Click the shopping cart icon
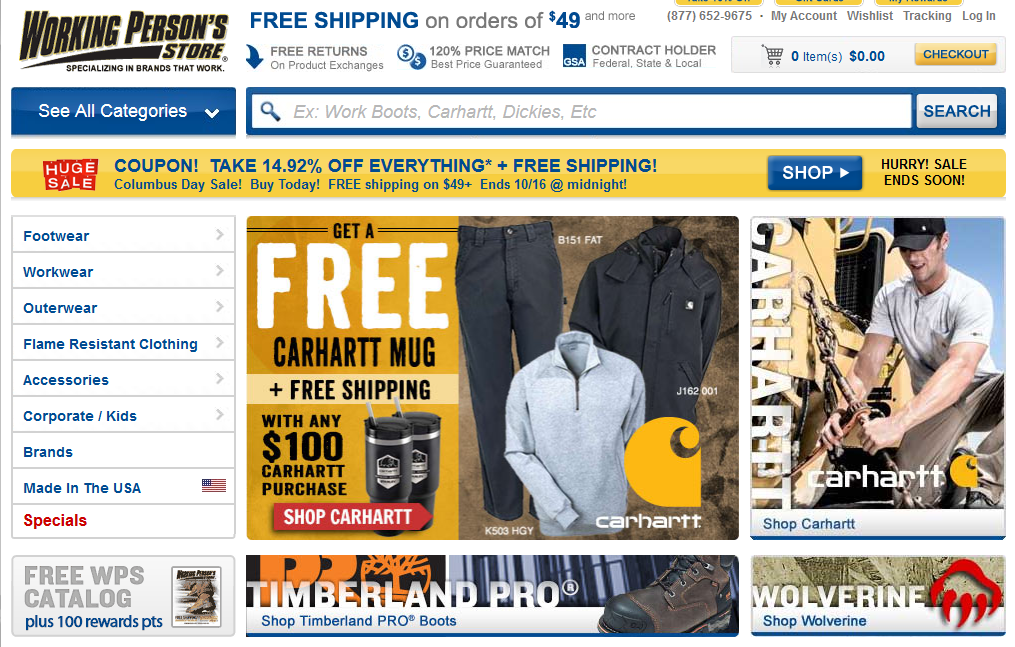Viewport: 1015px width, 647px height. coord(772,56)
